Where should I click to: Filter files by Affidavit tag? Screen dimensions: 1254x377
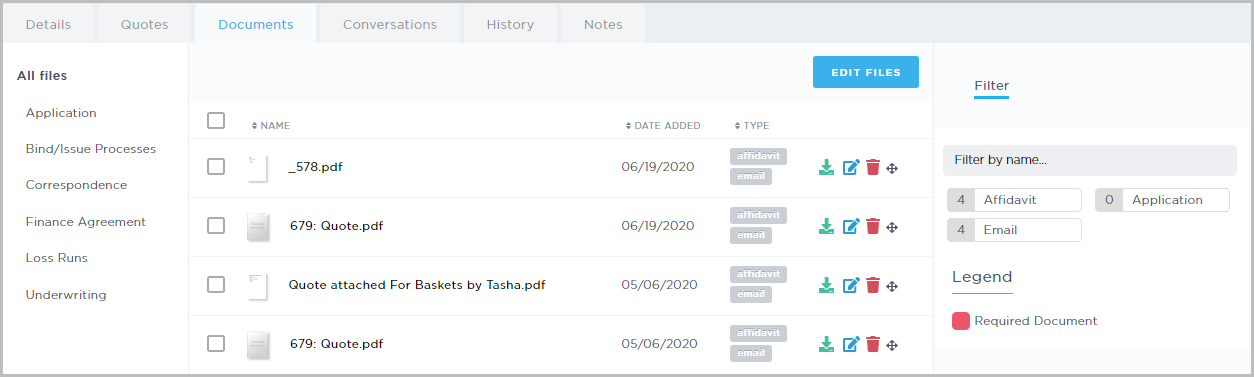click(x=1014, y=200)
